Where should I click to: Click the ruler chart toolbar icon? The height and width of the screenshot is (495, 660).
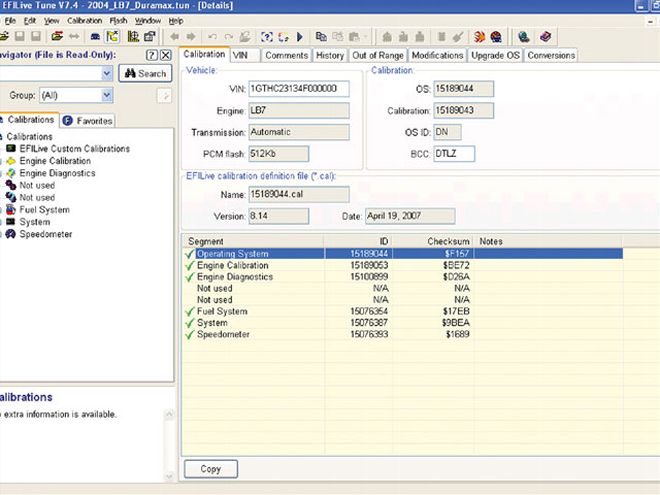133,37
